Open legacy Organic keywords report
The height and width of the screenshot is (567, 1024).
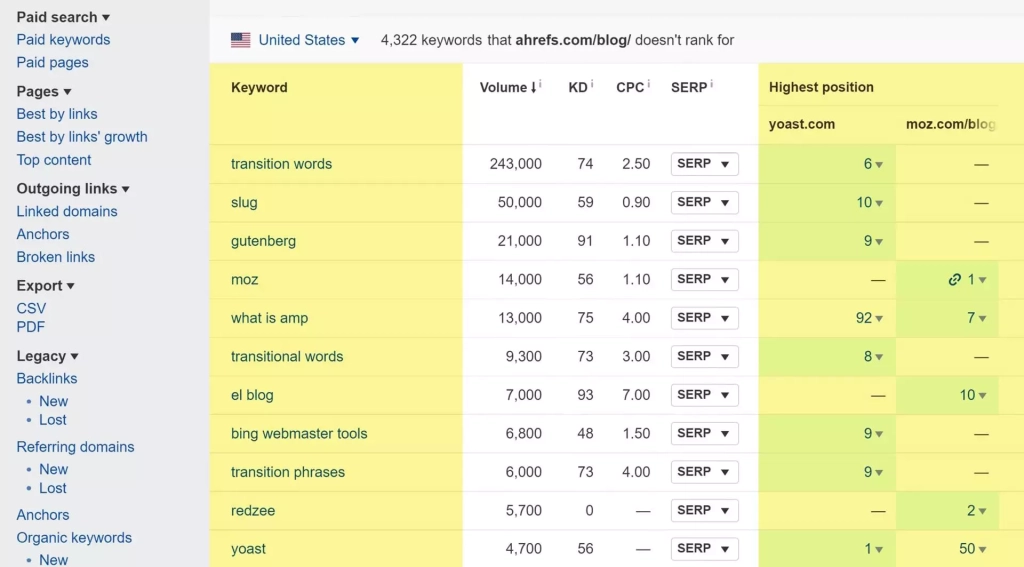pos(74,538)
